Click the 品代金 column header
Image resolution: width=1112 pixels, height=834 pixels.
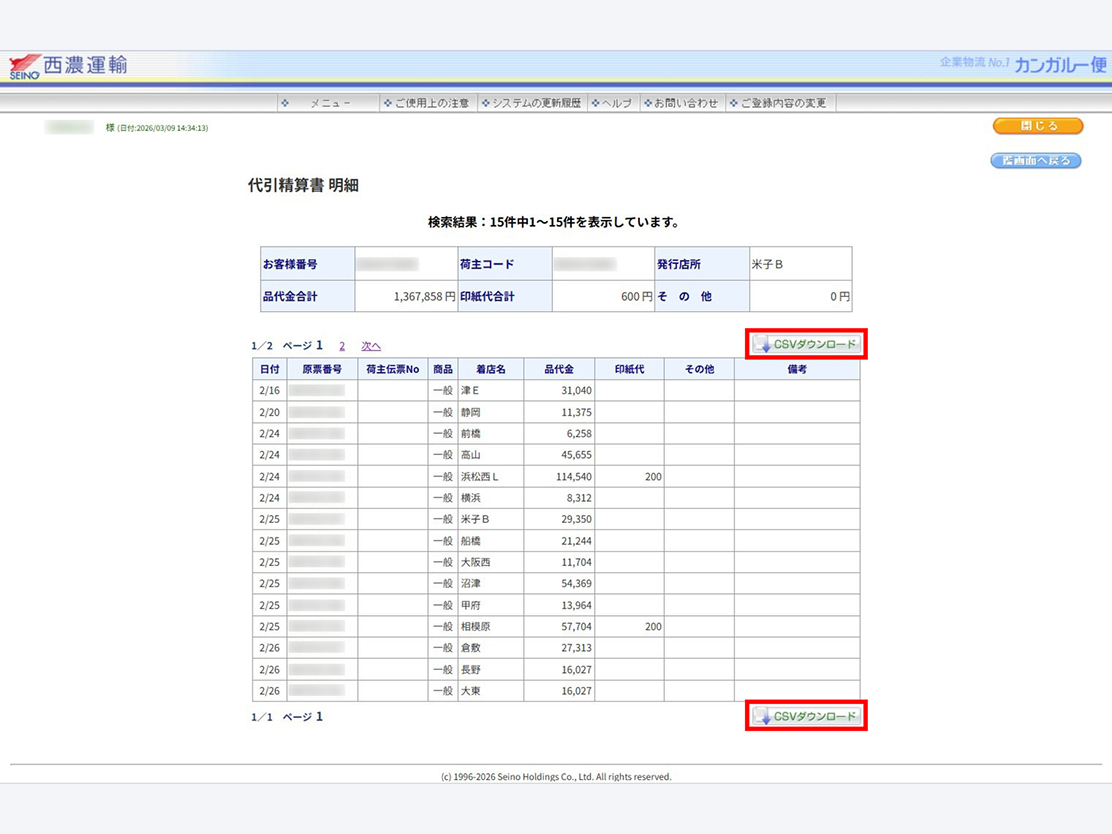559,369
